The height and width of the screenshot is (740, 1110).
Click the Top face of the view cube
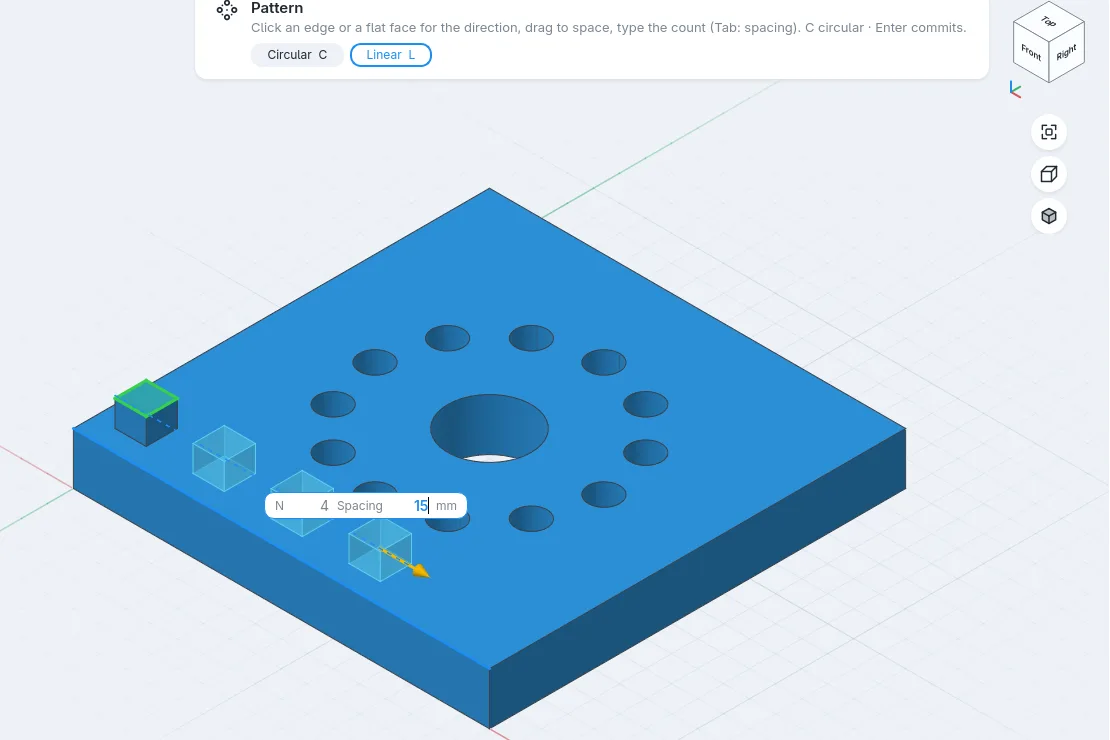1049,21
